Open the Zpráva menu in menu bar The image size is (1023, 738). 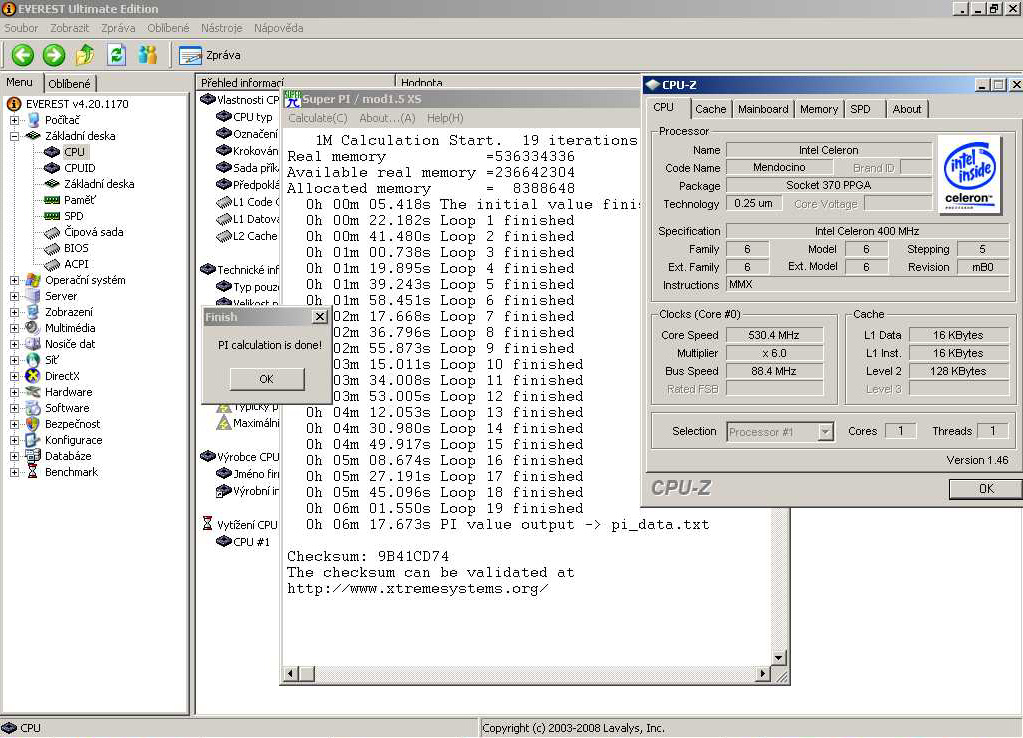(x=118, y=28)
